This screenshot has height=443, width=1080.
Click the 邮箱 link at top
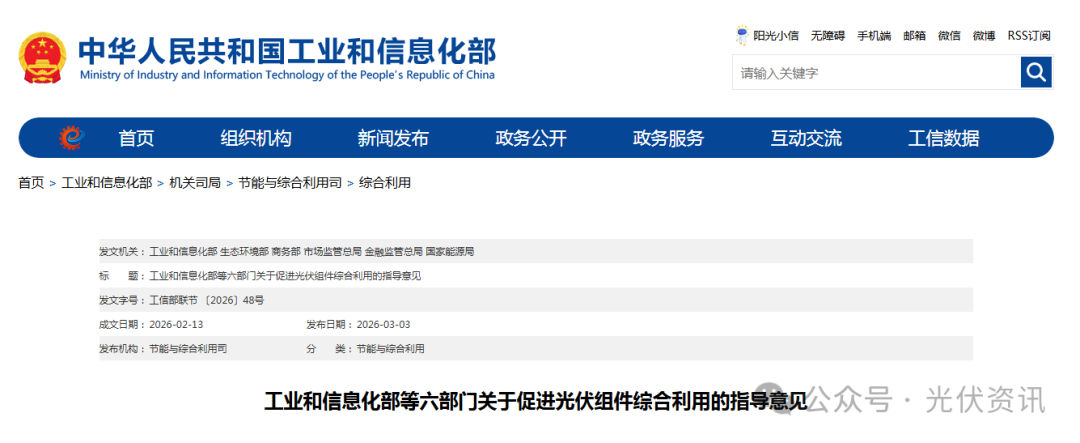(x=914, y=36)
